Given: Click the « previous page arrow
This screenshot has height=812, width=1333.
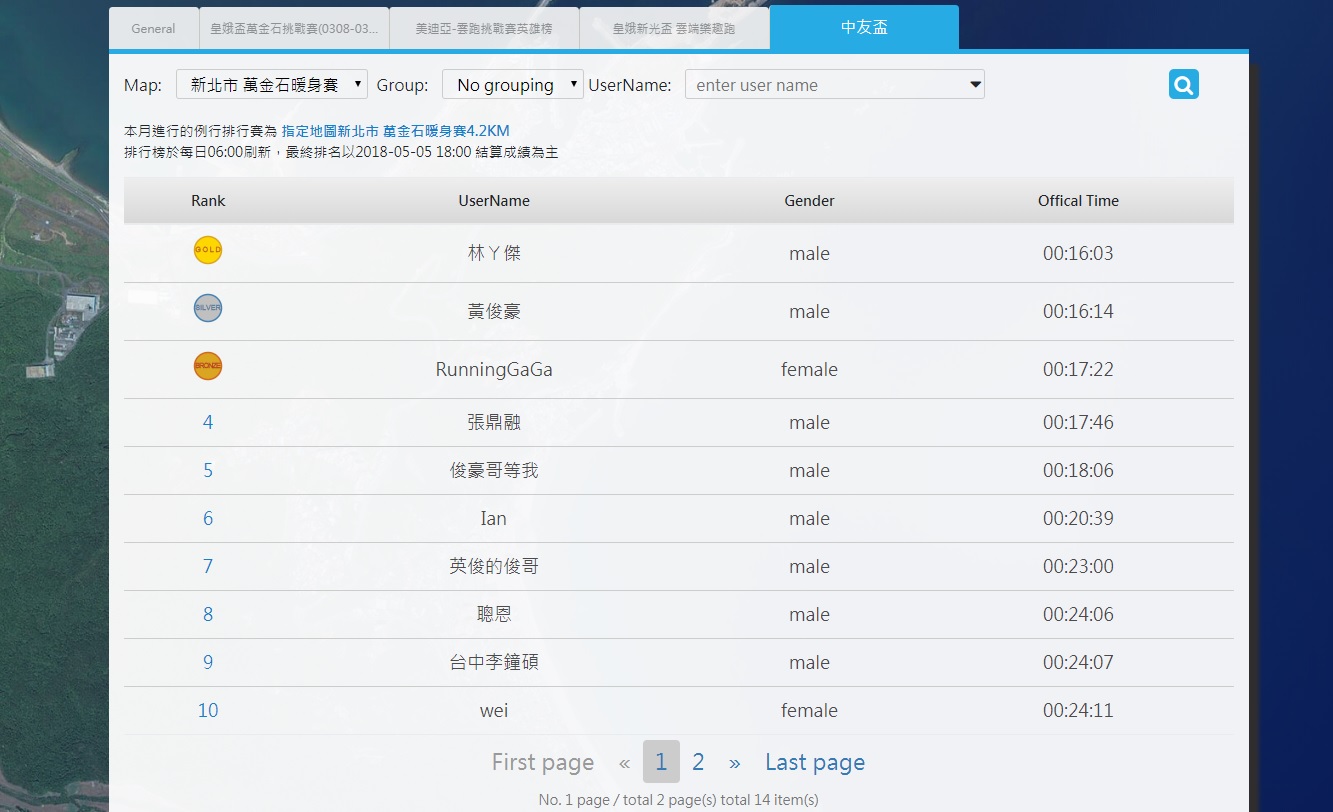Looking at the screenshot, I should 624,763.
